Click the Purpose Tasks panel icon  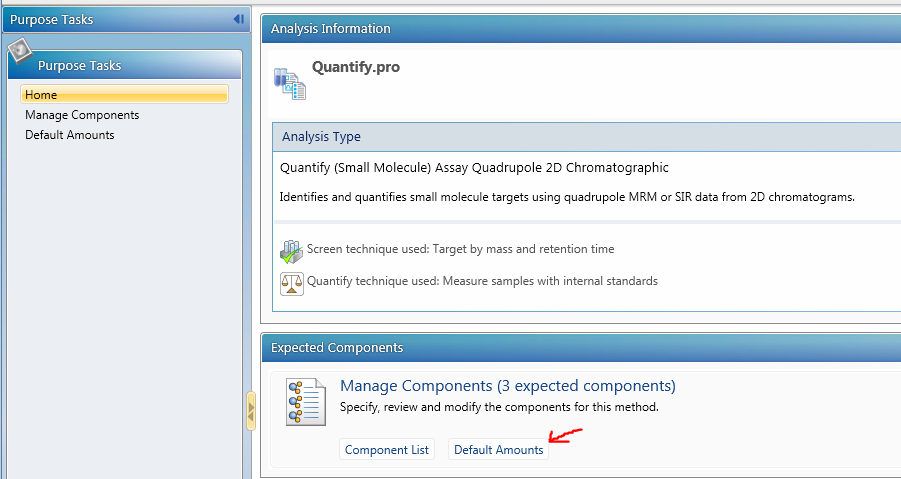coord(21,51)
